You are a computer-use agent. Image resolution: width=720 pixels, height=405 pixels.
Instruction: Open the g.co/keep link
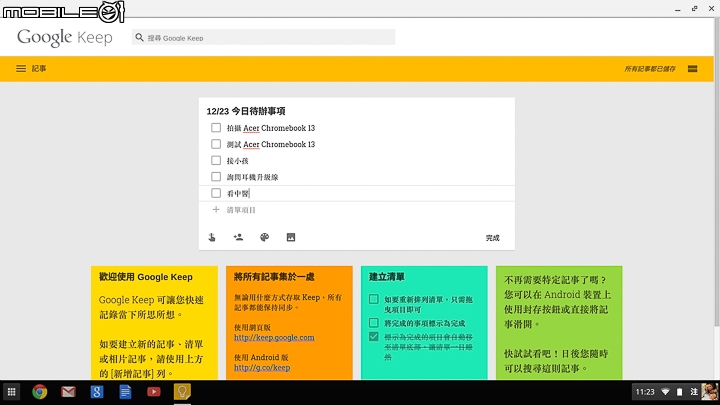tap(262, 367)
